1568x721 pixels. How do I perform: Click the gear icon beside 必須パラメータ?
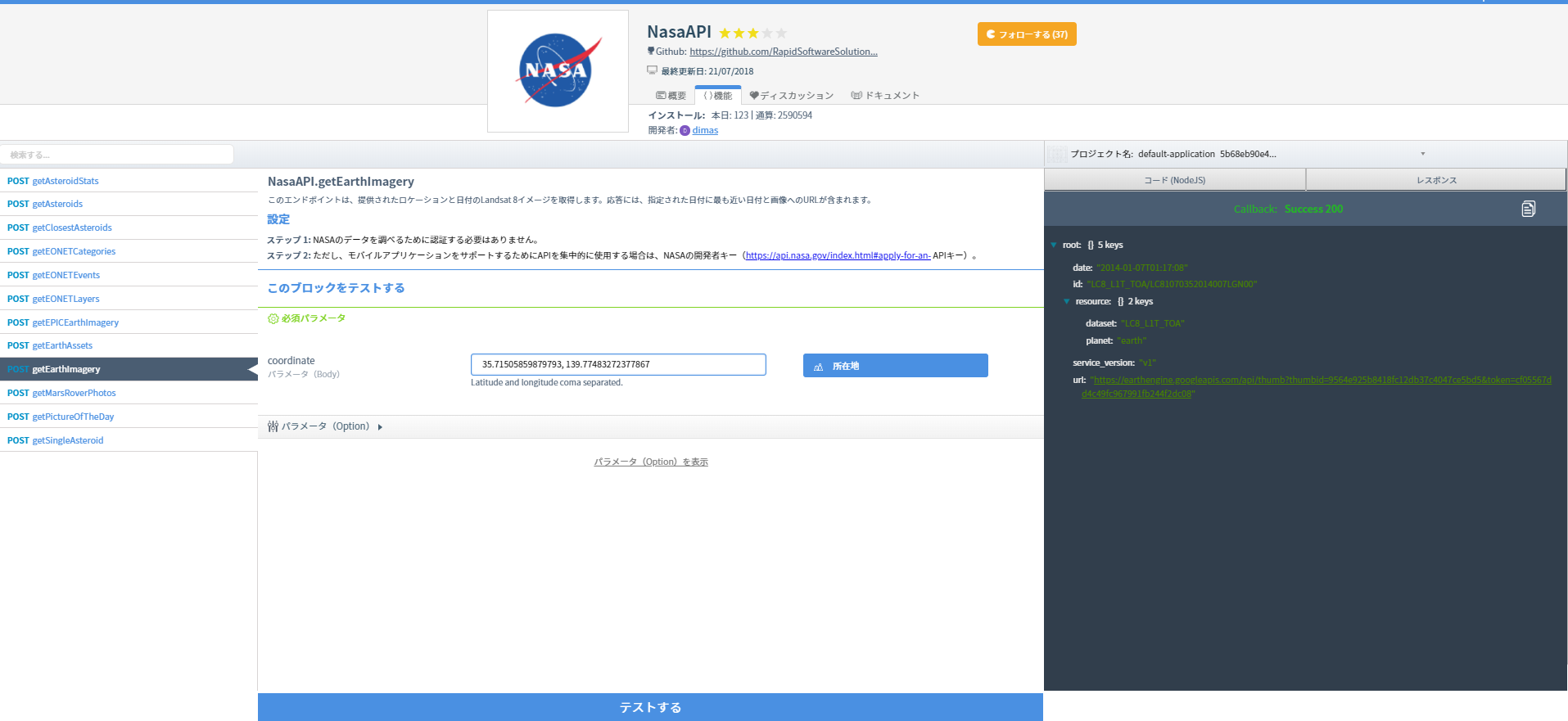click(x=273, y=318)
